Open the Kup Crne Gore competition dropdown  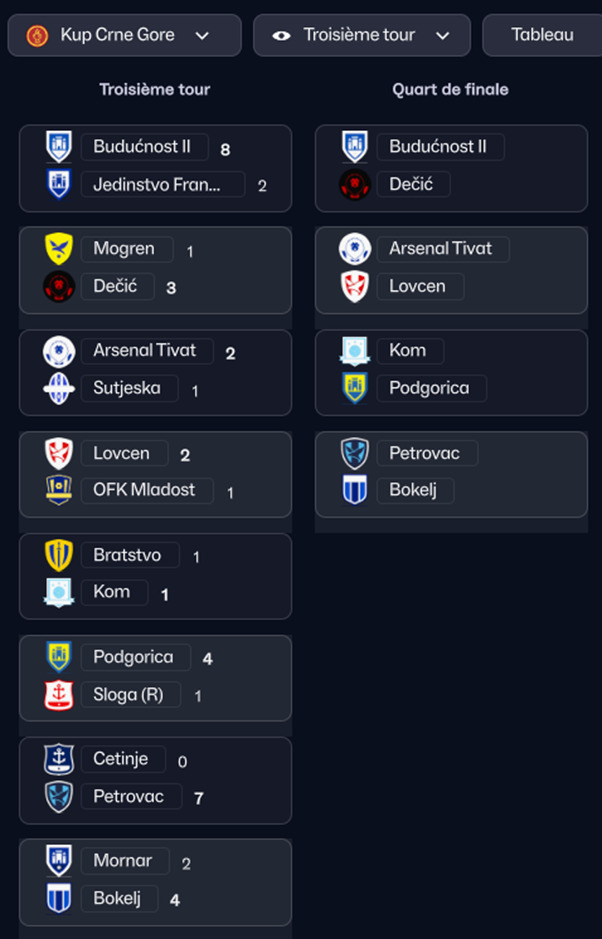(x=125, y=35)
